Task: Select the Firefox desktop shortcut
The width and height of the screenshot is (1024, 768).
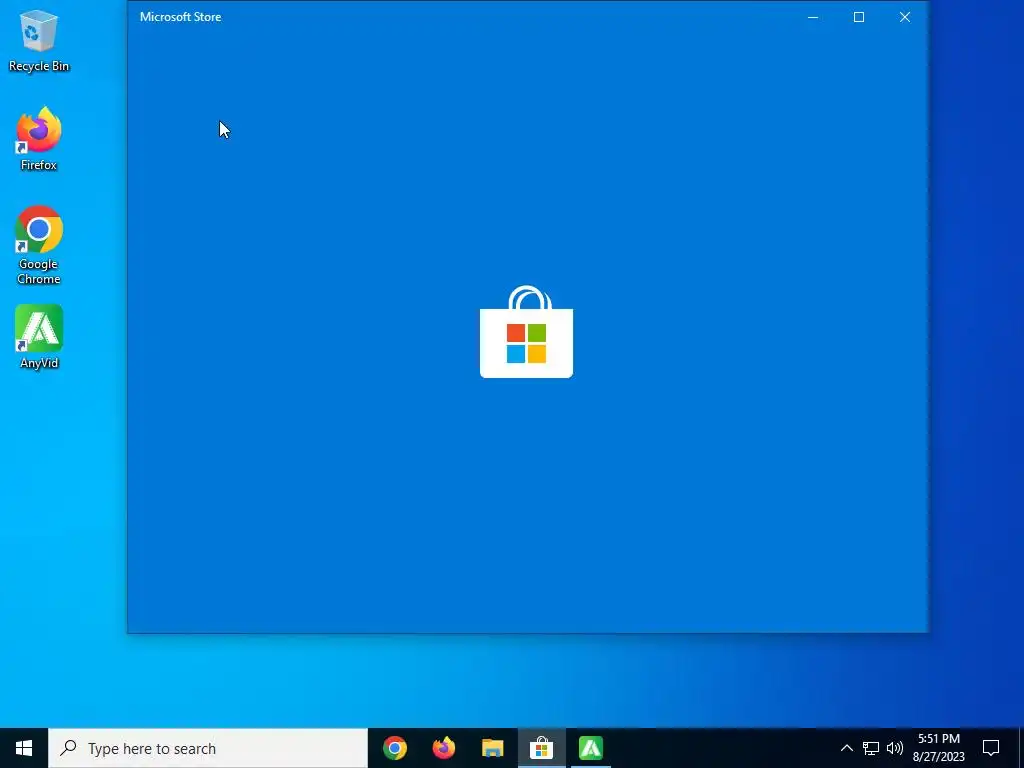Action: (39, 139)
